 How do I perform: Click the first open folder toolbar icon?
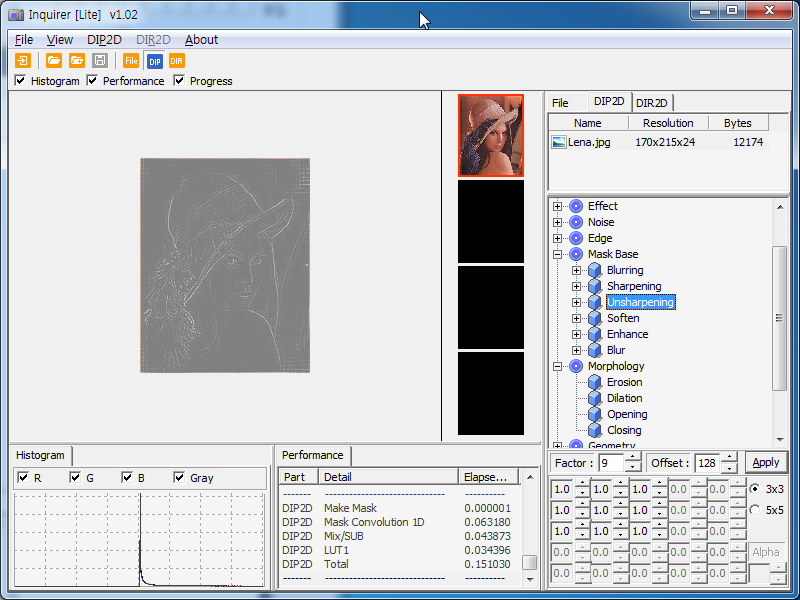click(54, 61)
